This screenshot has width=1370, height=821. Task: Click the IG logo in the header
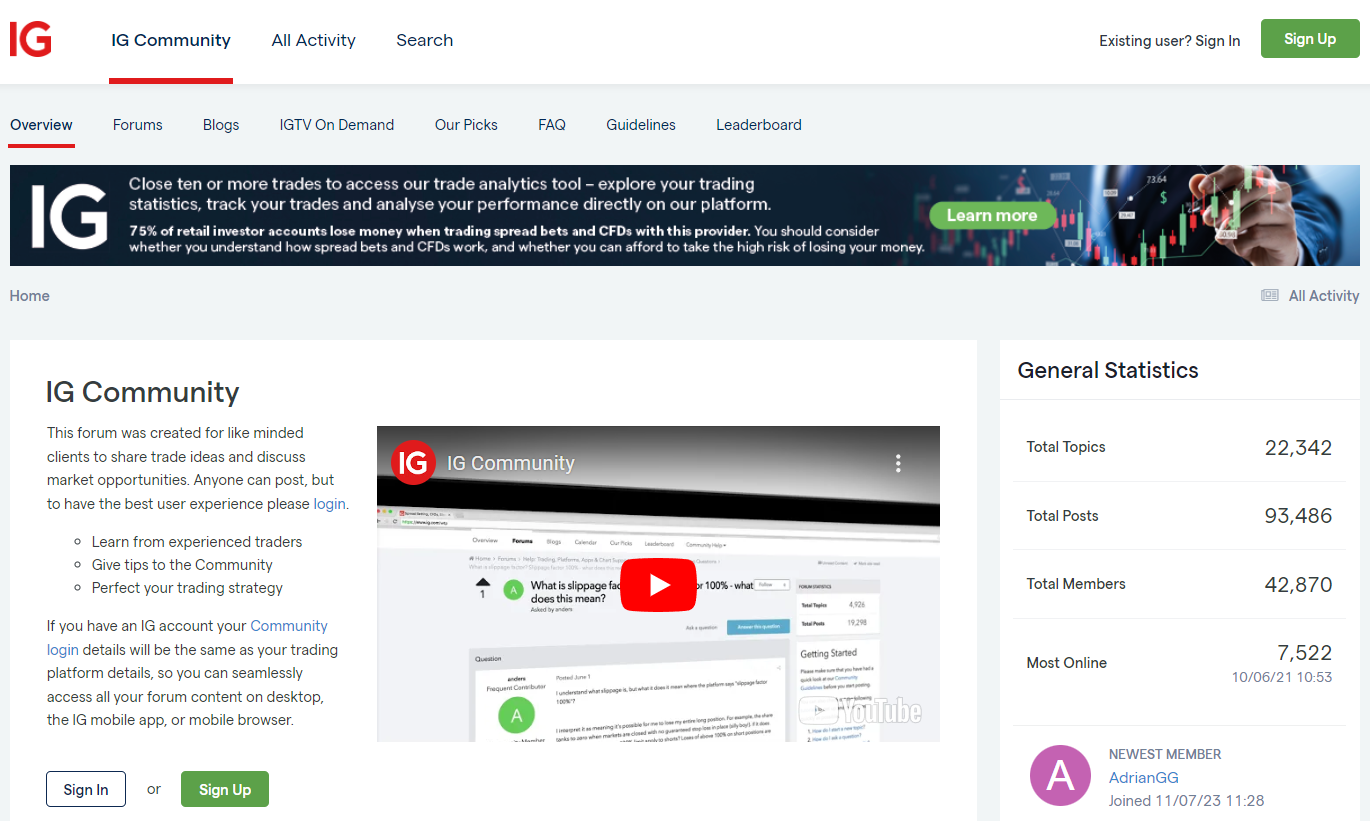pos(30,40)
